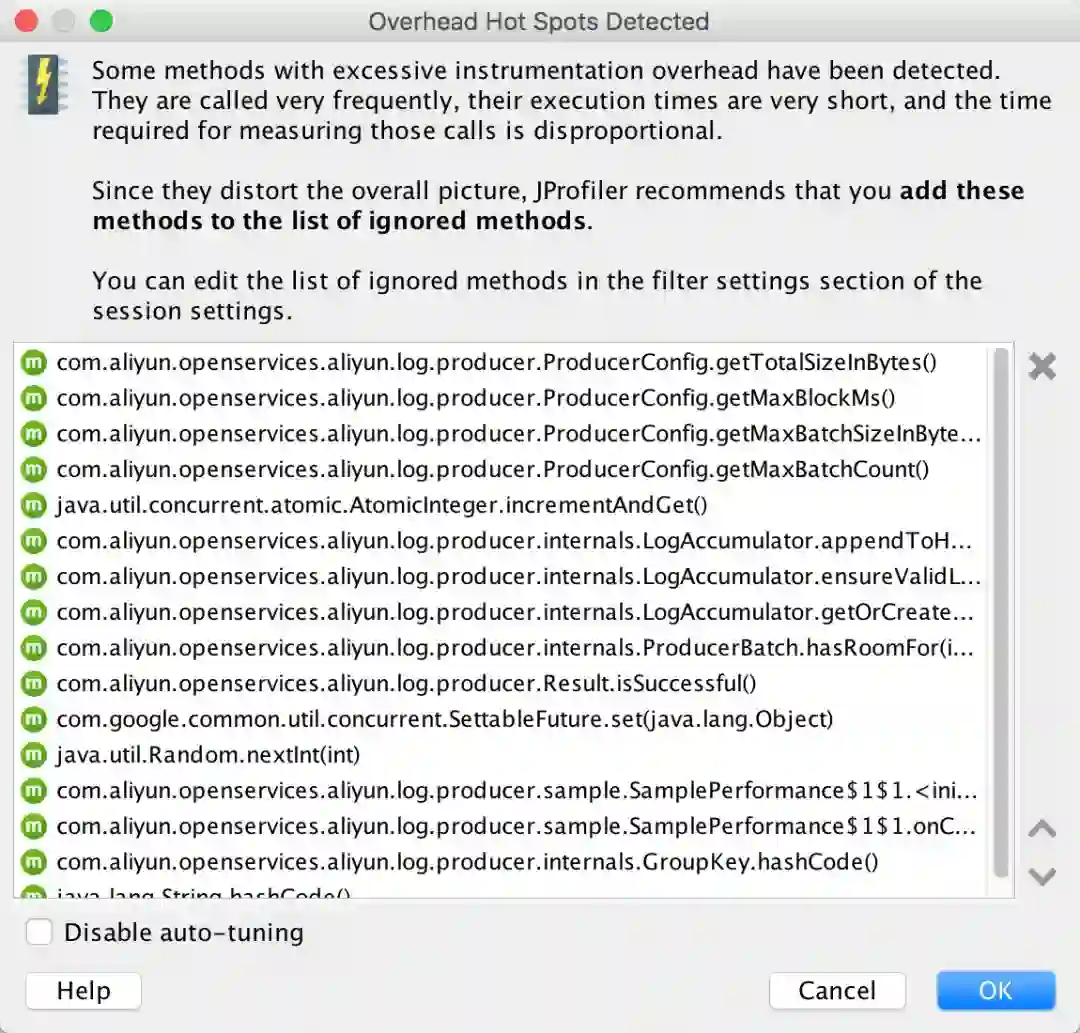Image resolution: width=1080 pixels, height=1033 pixels.
Task: Select the ProducerBatch.hasRoomFor method row
Action: click(514, 647)
